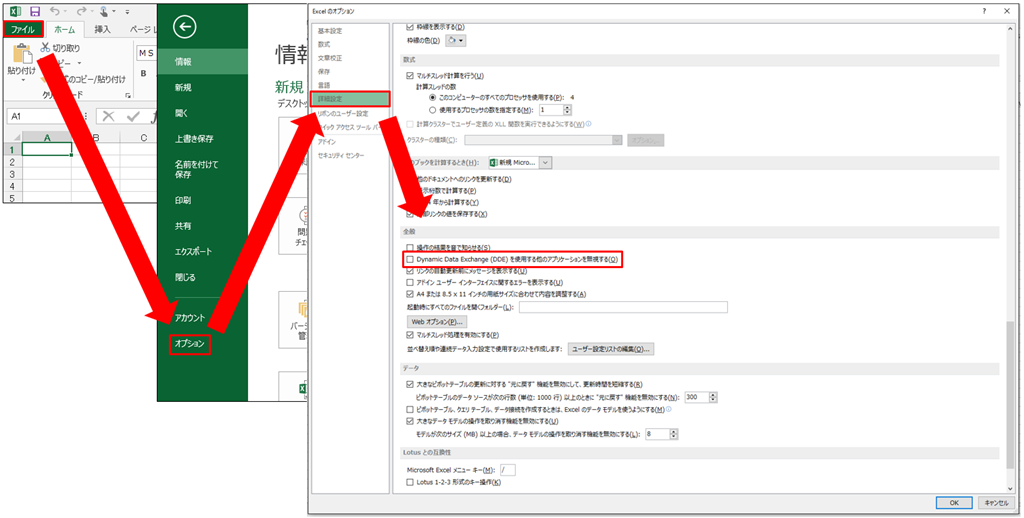Open the 貼り付け dropdown arrow under paste
1024x518 pixels.
click(22, 80)
